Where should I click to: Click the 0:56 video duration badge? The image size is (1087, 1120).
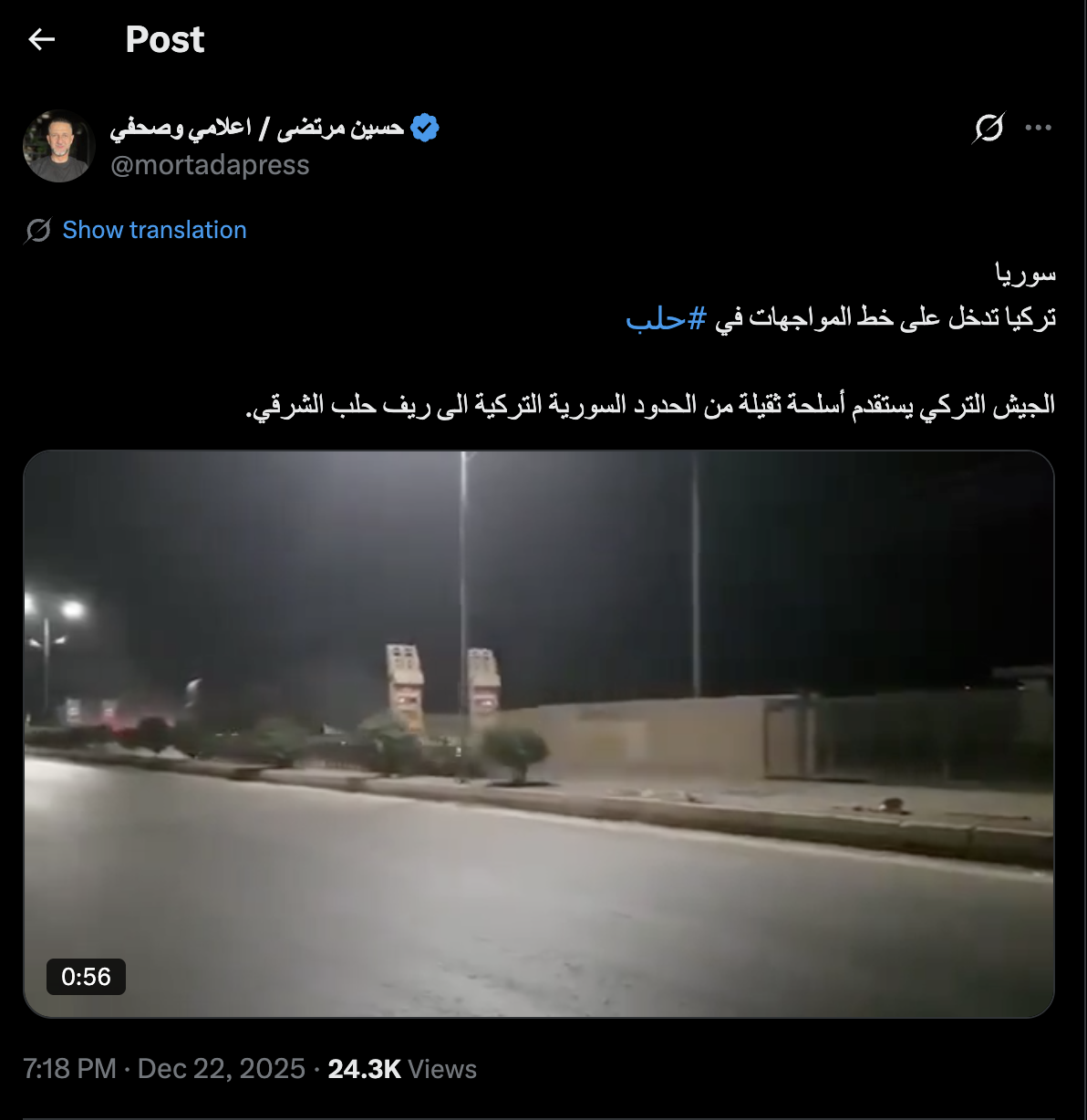[x=86, y=977]
